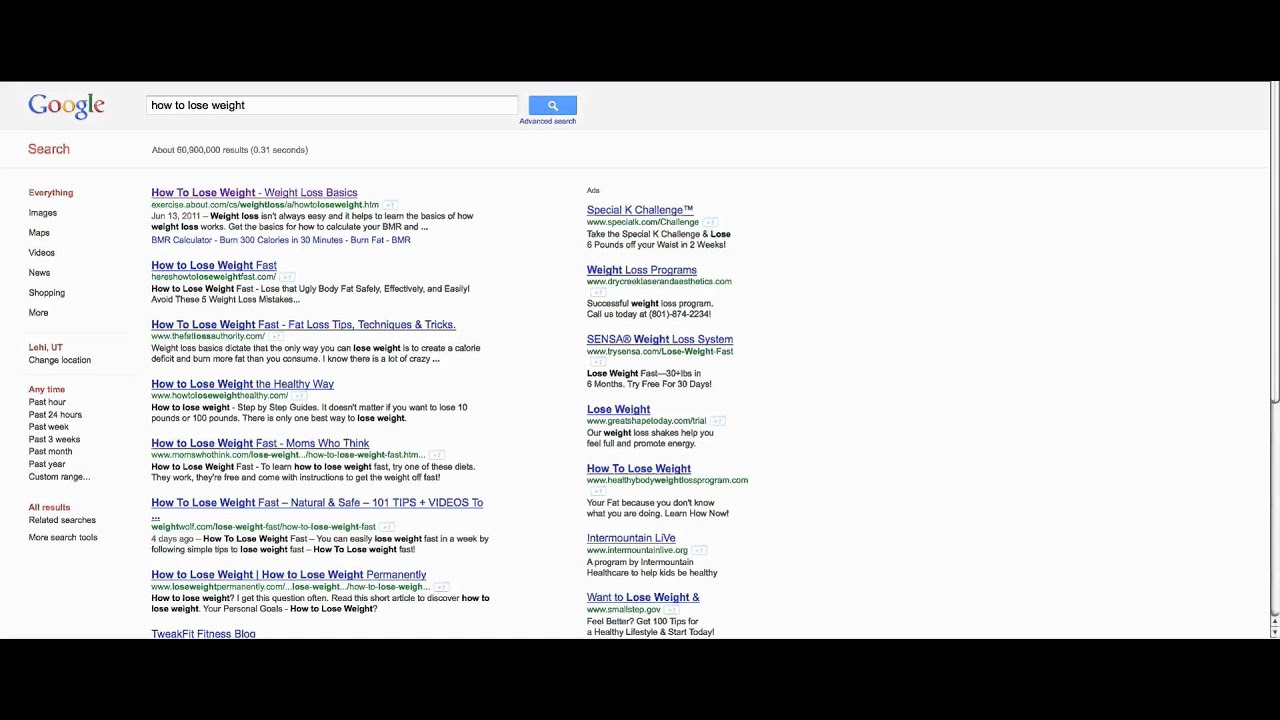Expand More search tools
1280x720 pixels.
pos(63,537)
